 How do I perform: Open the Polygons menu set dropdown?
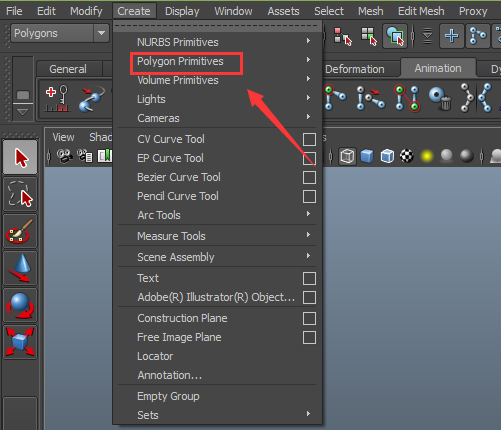[101, 33]
